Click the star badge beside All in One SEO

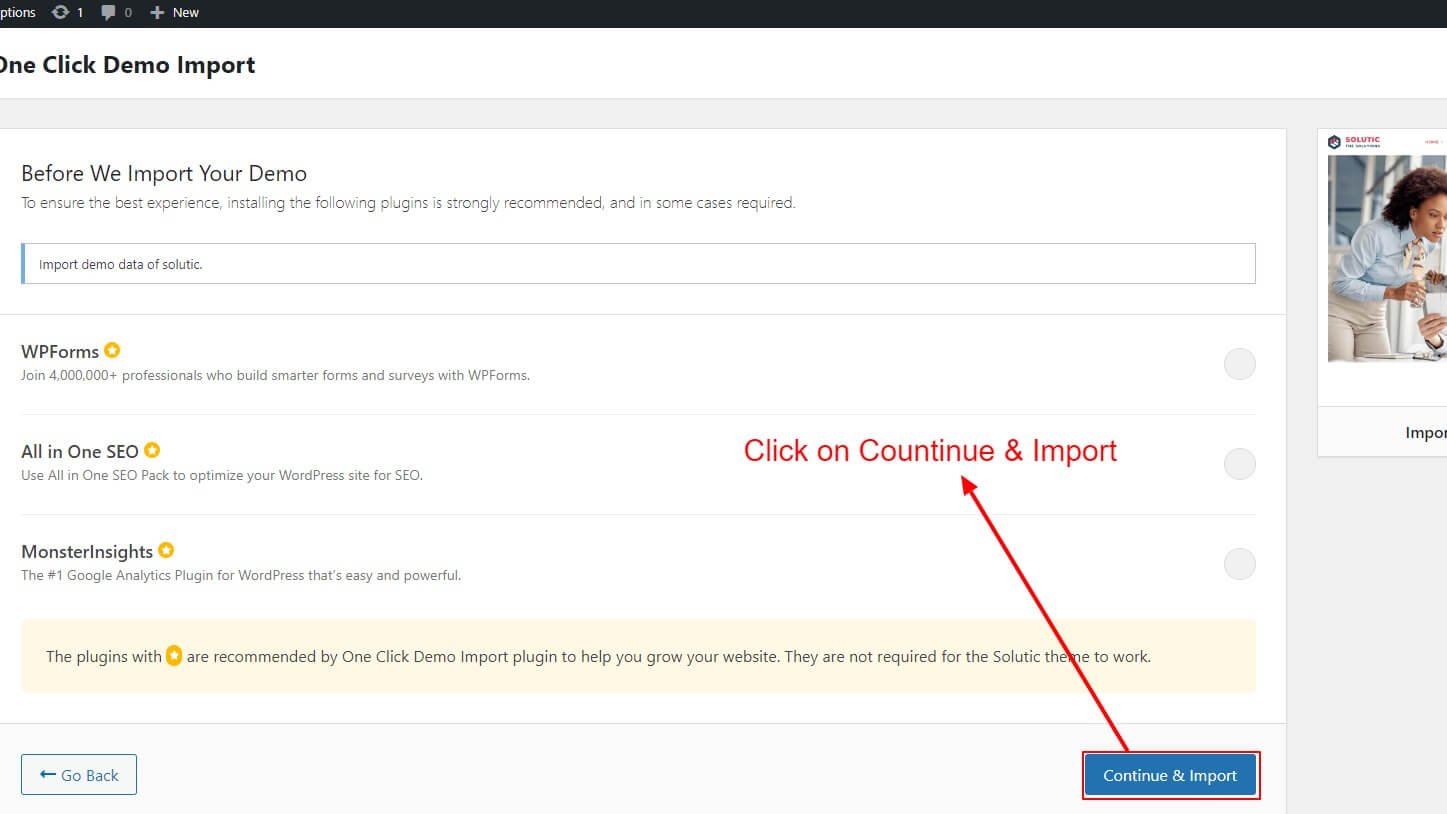click(151, 450)
